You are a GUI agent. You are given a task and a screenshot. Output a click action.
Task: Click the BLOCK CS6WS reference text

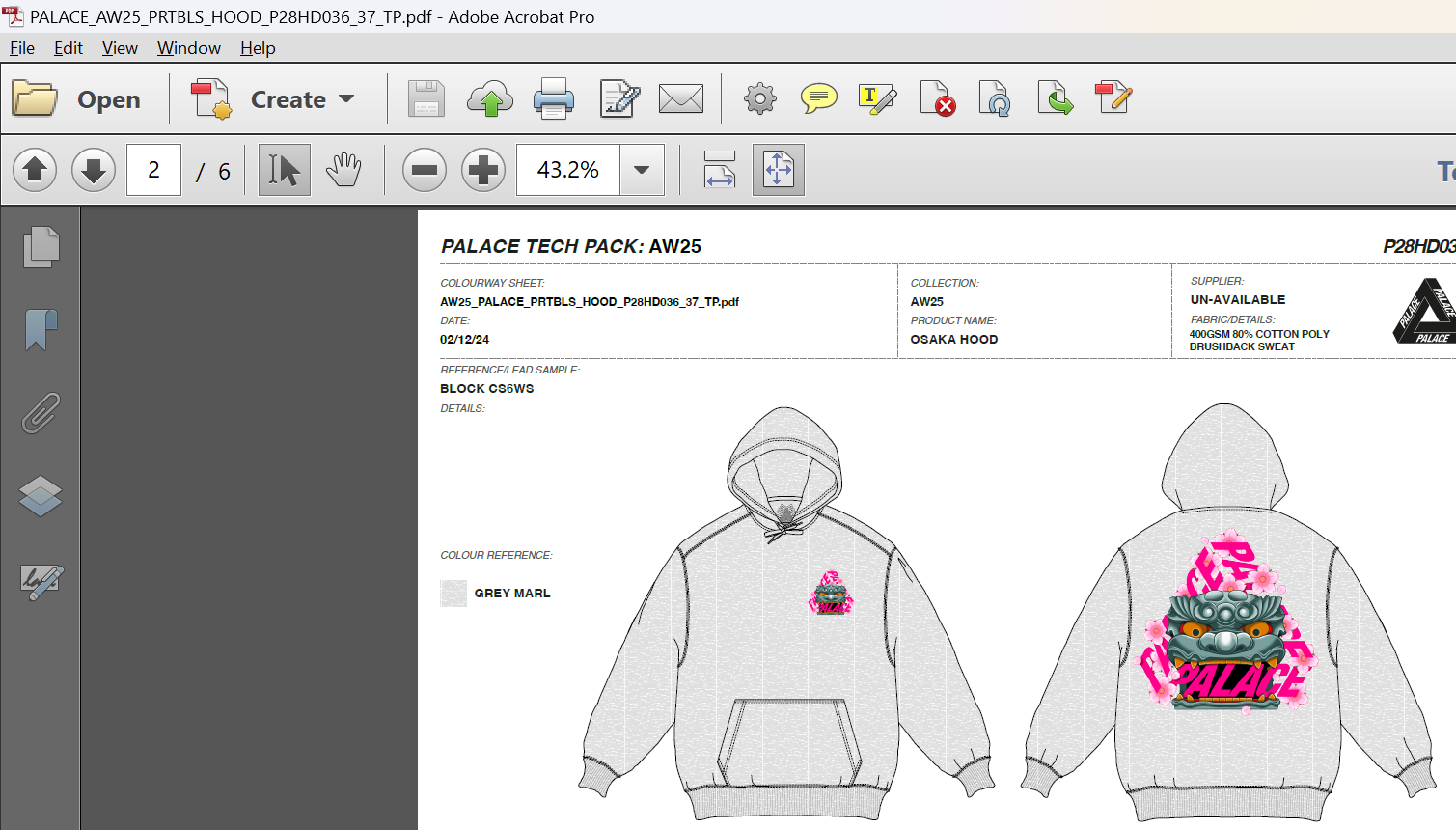pyautogui.click(x=486, y=389)
